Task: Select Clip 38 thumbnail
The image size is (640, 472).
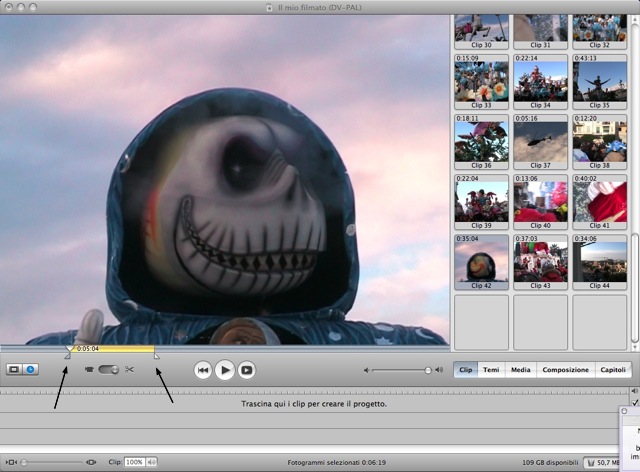Action: point(600,142)
